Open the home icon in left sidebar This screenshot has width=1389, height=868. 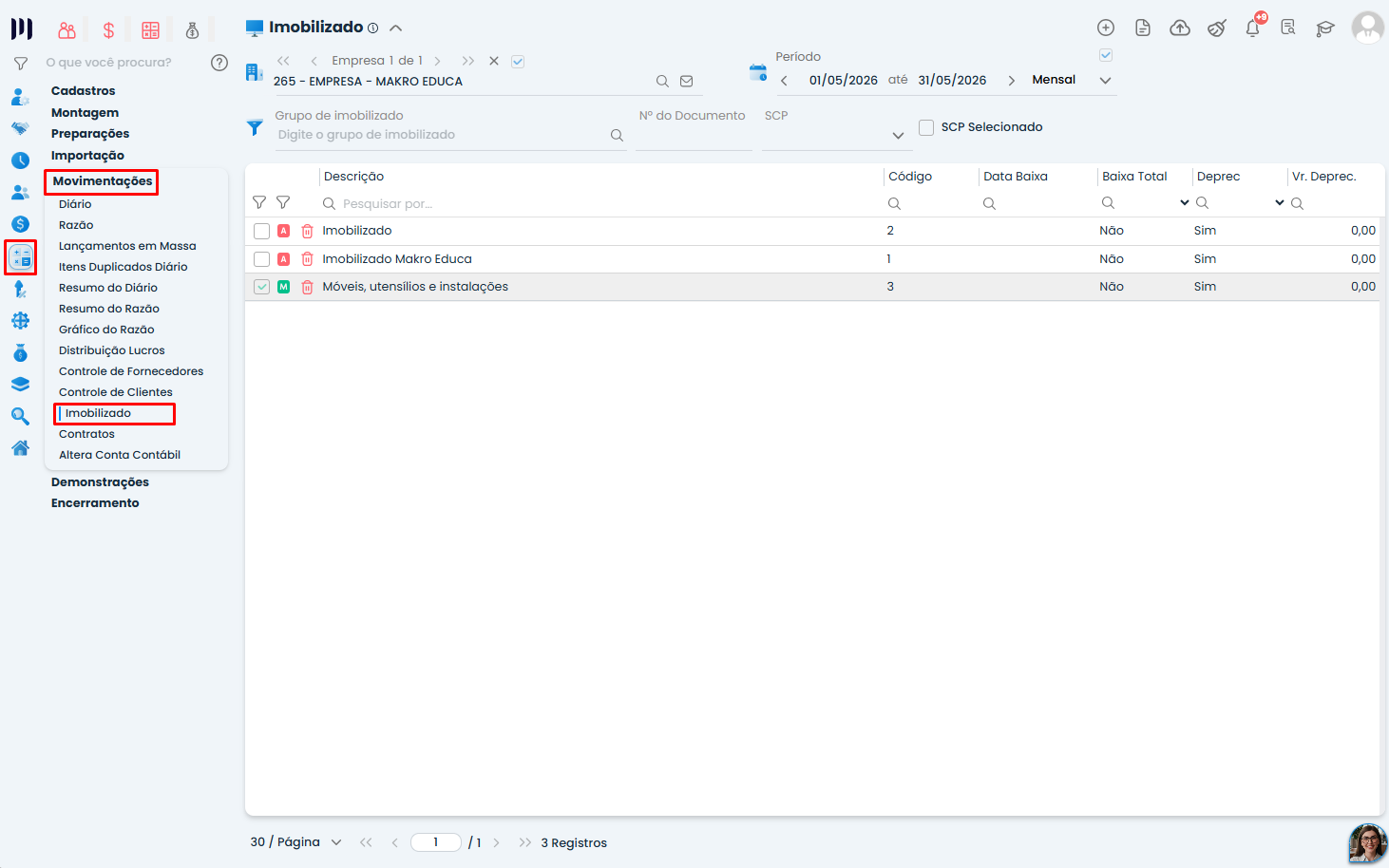click(20, 448)
